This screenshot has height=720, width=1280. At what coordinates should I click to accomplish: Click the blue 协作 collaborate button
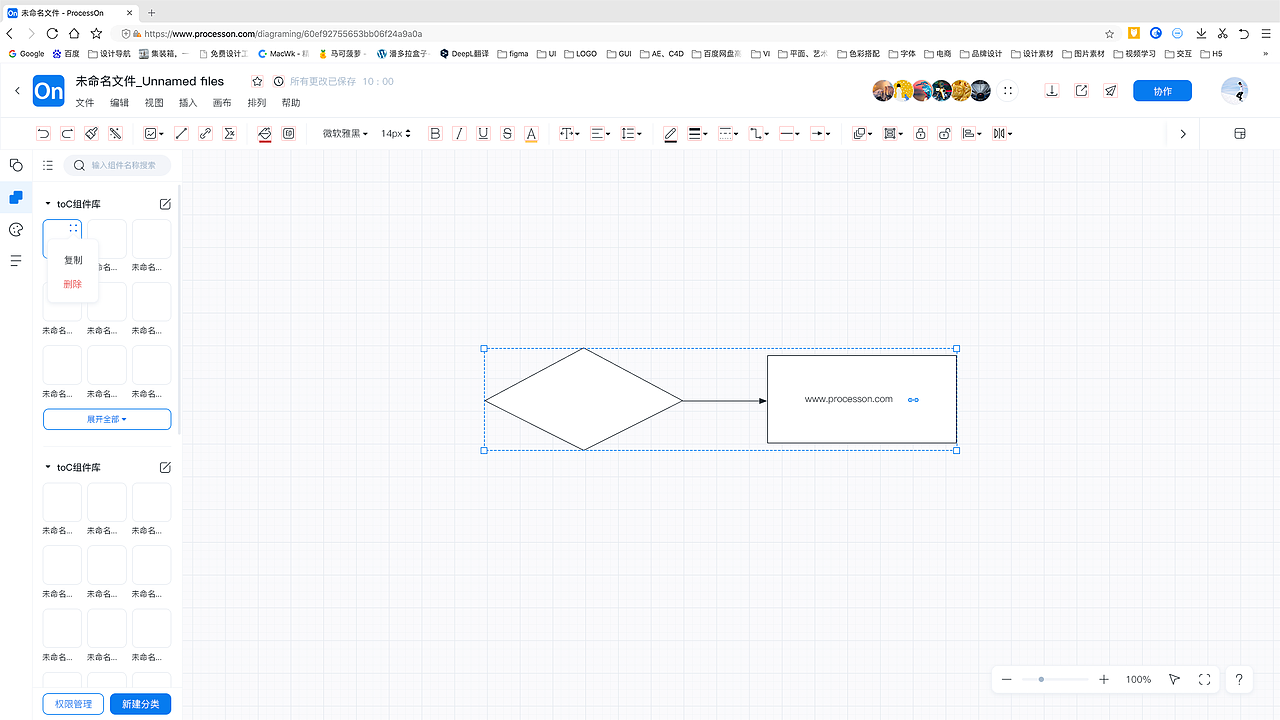tap(1162, 91)
